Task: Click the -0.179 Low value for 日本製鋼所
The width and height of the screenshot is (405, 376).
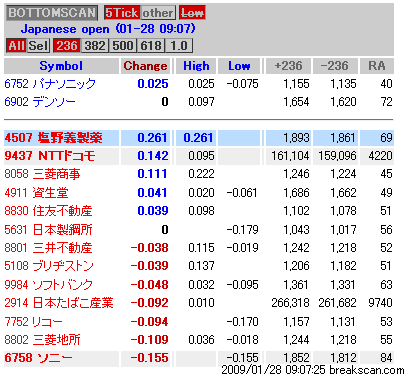Action: click(x=242, y=230)
